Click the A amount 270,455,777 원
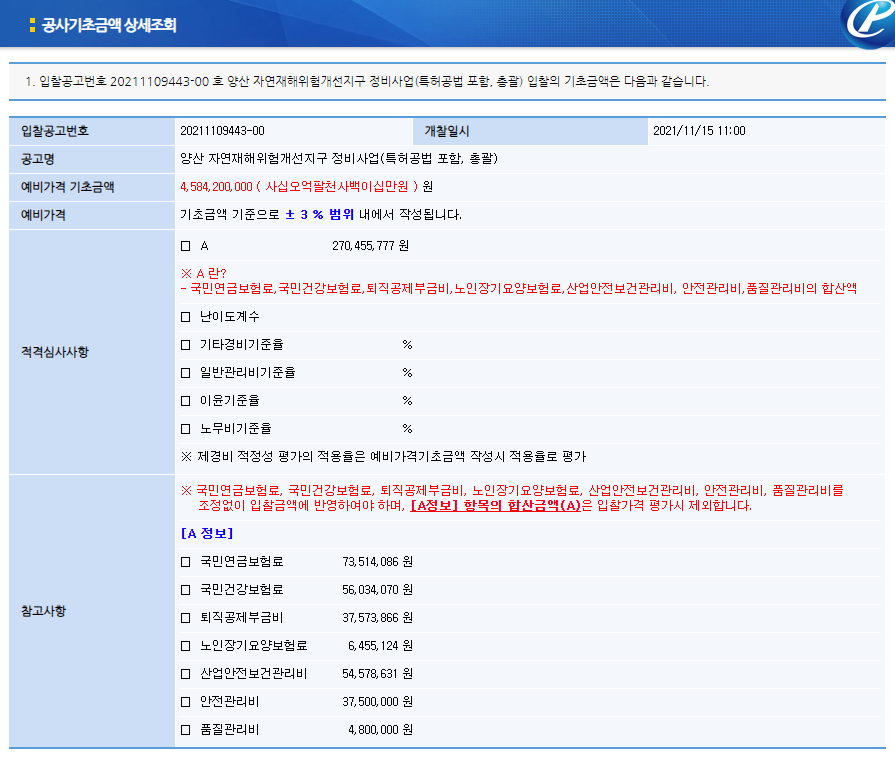Viewport: 895px width, 759px height. click(370, 246)
